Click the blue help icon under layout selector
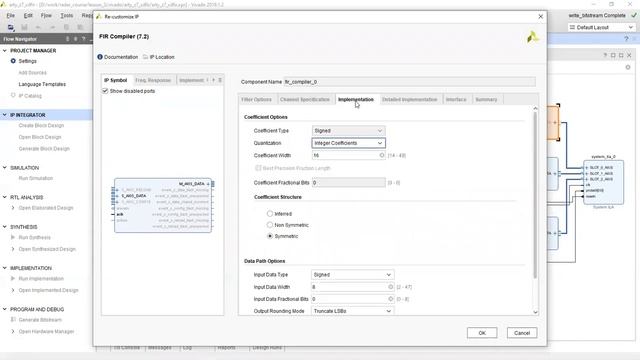The image size is (640, 360). coord(626,39)
